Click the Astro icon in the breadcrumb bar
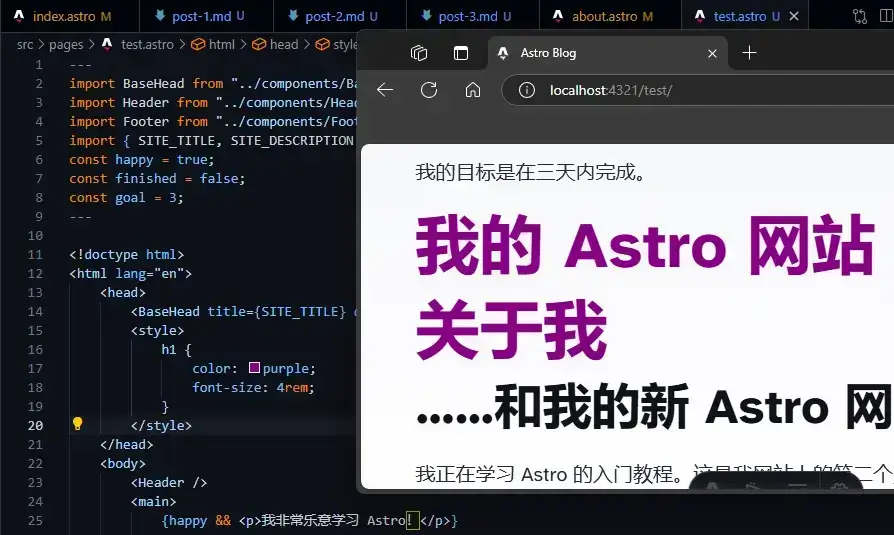The height and width of the screenshot is (535, 894). click(107, 44)
